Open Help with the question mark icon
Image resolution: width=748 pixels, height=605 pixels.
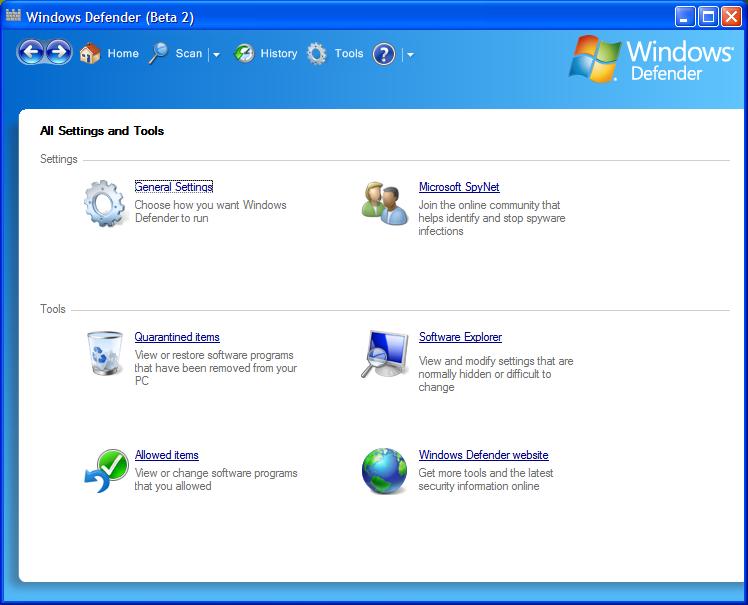coord(384,54)
